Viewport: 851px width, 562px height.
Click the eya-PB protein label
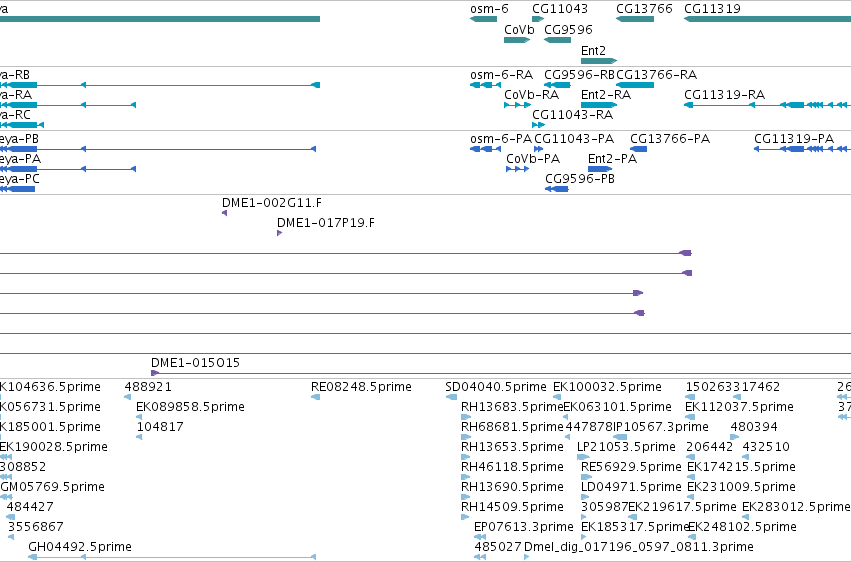pos(19,139)
